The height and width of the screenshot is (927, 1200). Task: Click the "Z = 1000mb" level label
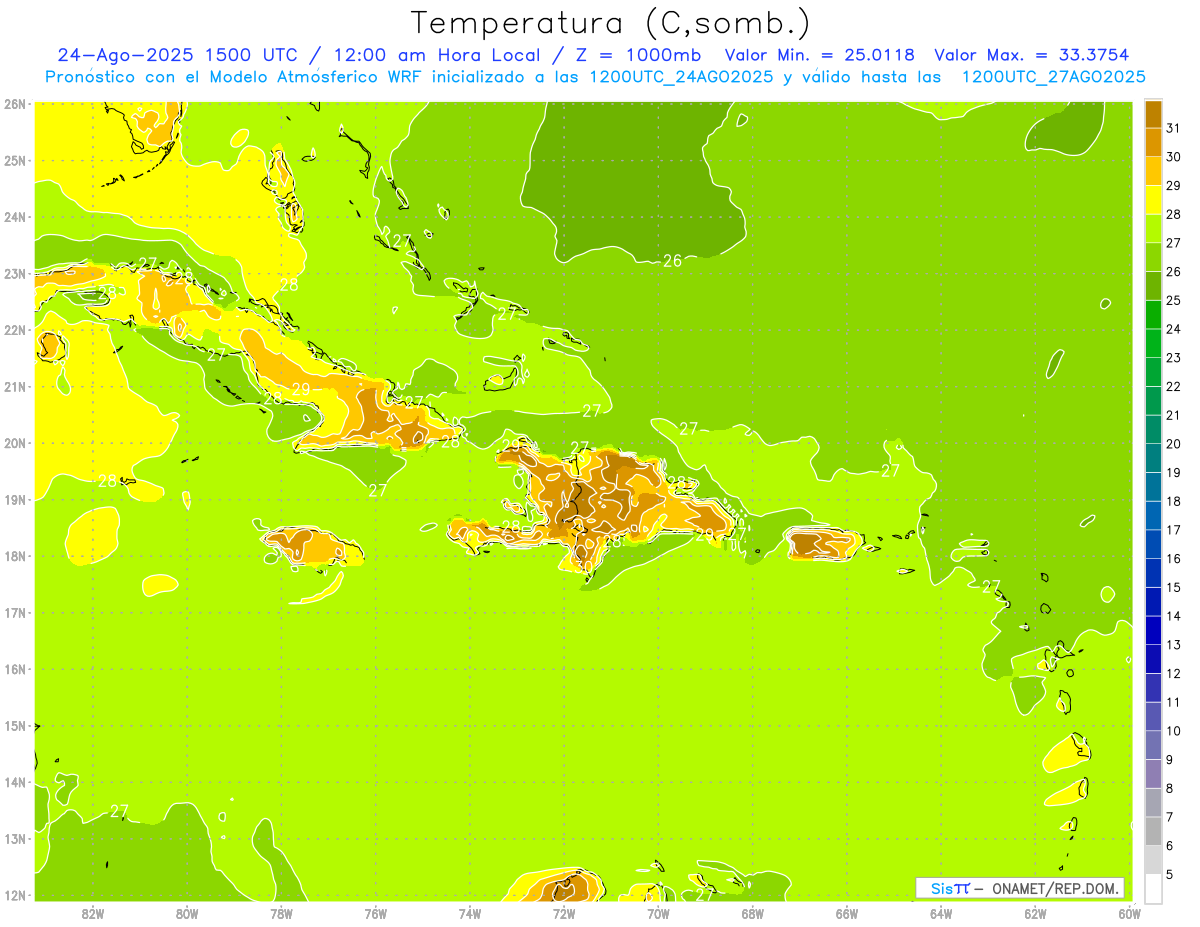[x=638, y=55]
